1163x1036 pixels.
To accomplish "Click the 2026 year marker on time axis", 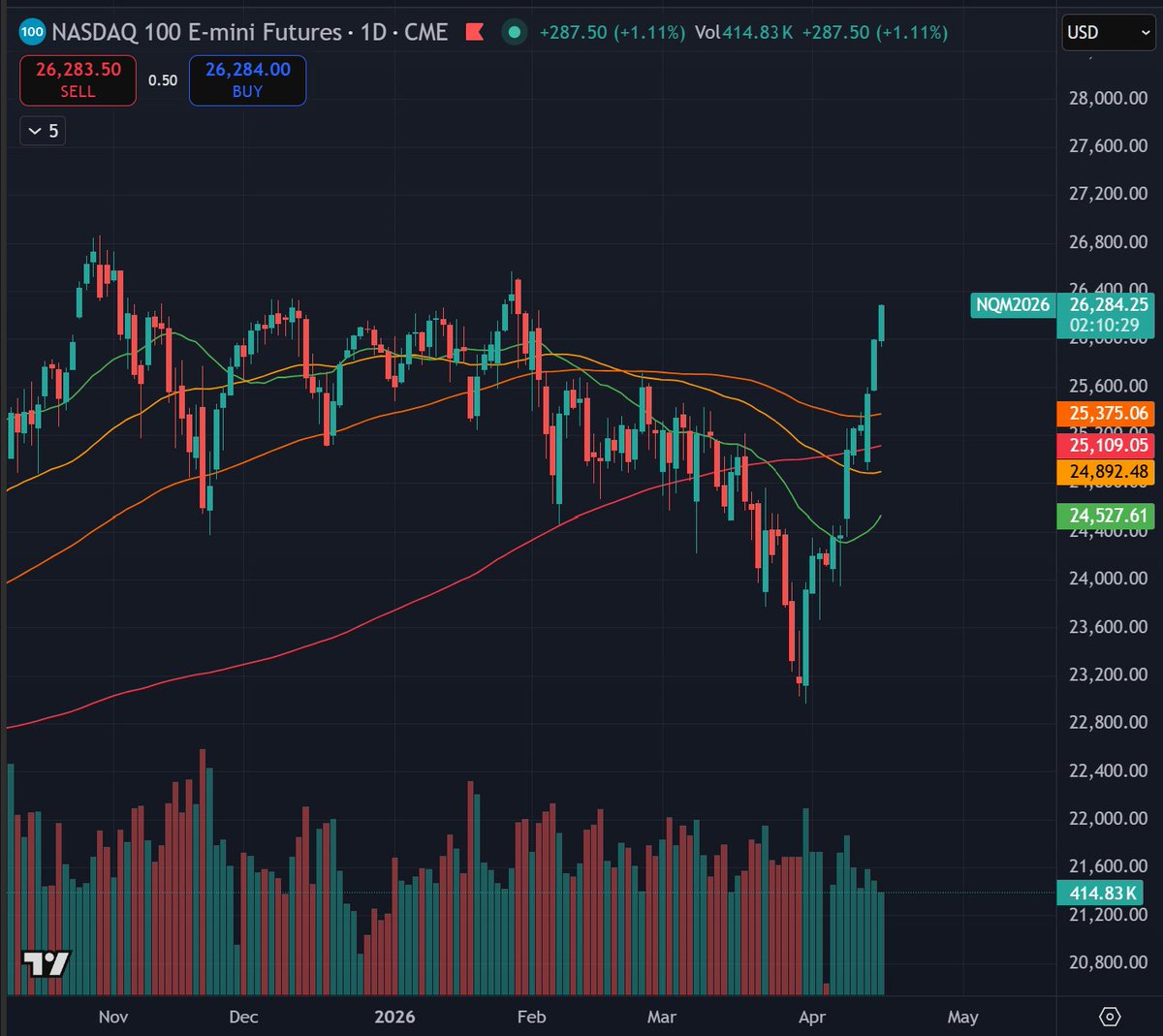I will coord(394,1017).
